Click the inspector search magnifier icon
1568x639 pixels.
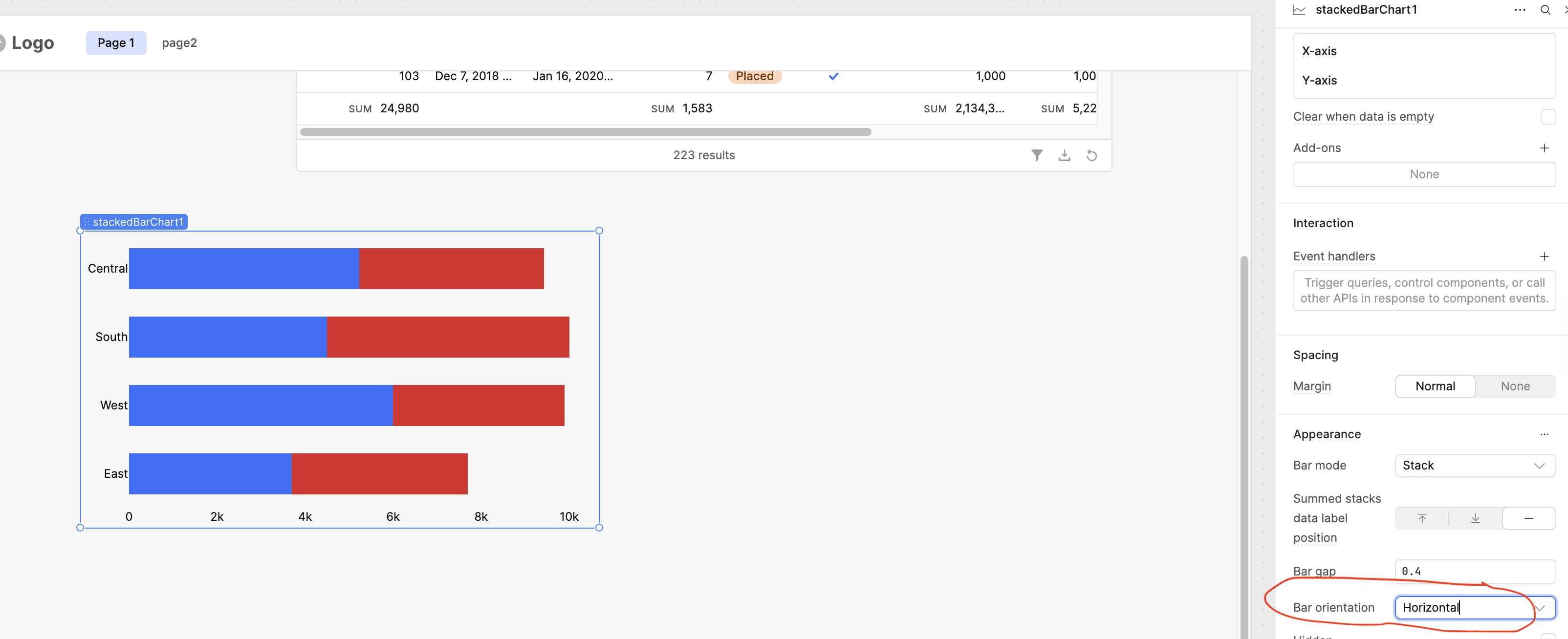point(1545,10)
